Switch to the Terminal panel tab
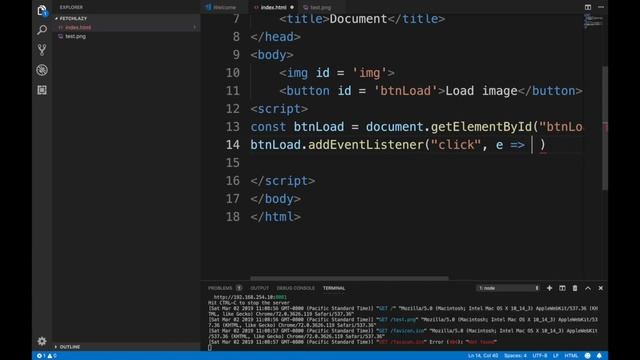 [x=334, y=288]
